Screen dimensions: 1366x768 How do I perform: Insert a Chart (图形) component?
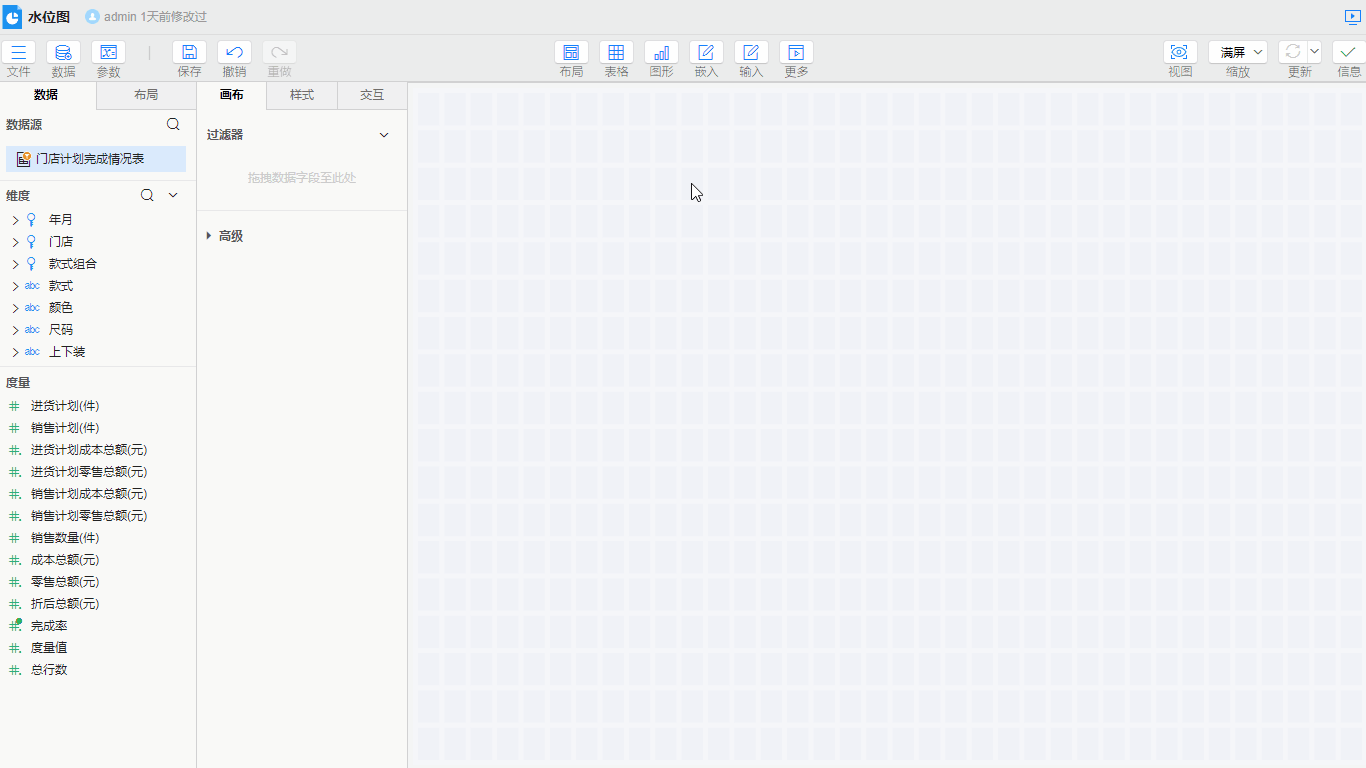tap(661, 53)
